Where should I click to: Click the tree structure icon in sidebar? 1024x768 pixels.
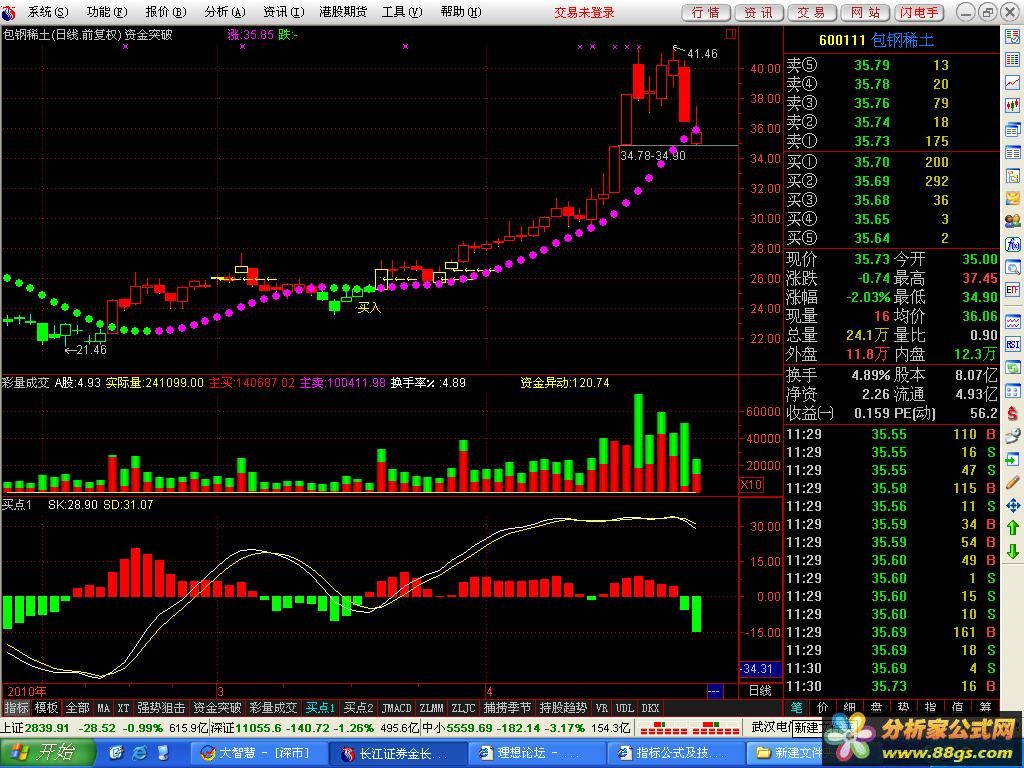tap(1012, 176)
